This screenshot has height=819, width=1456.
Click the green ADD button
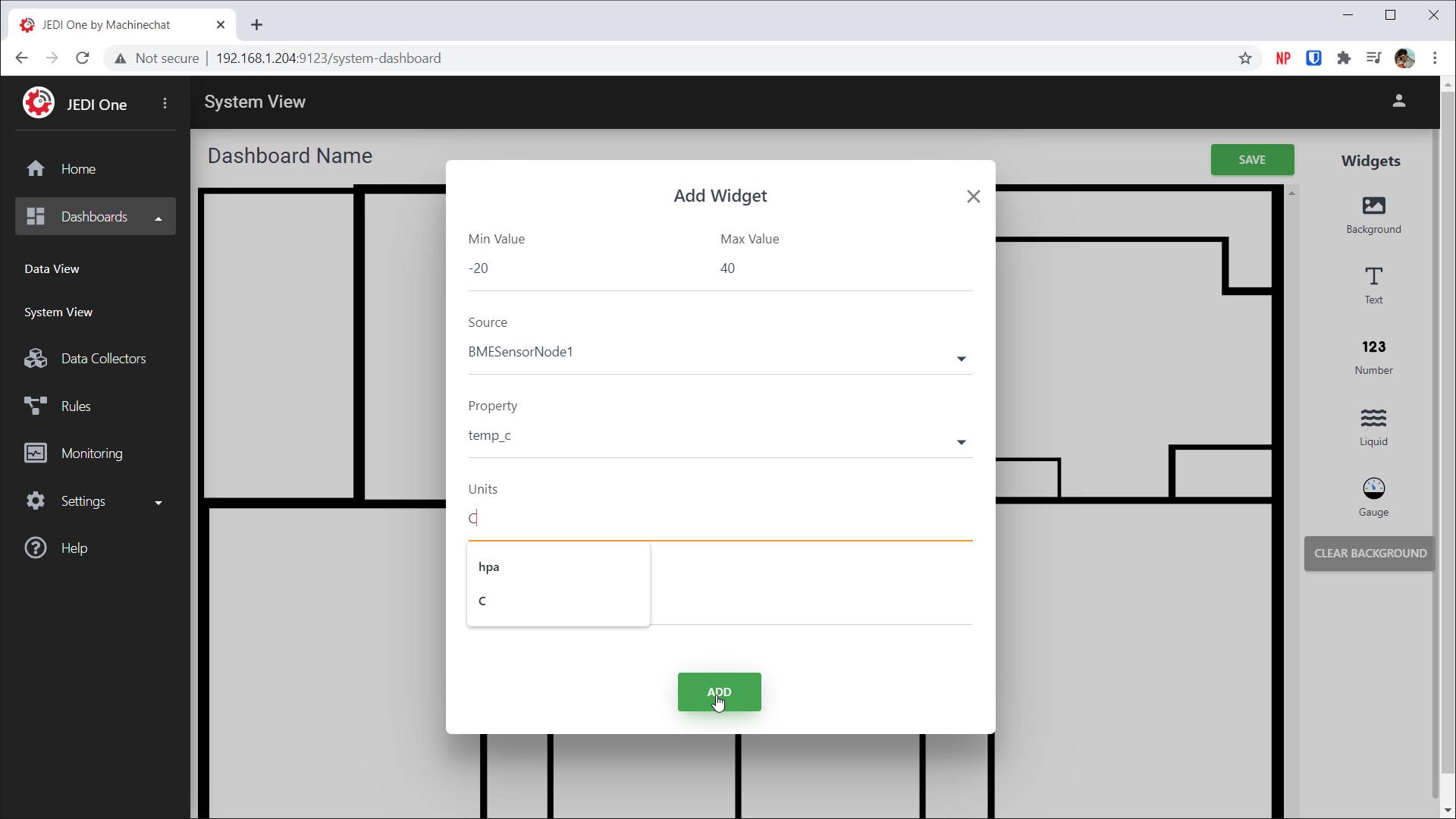[x=718, y=692]
